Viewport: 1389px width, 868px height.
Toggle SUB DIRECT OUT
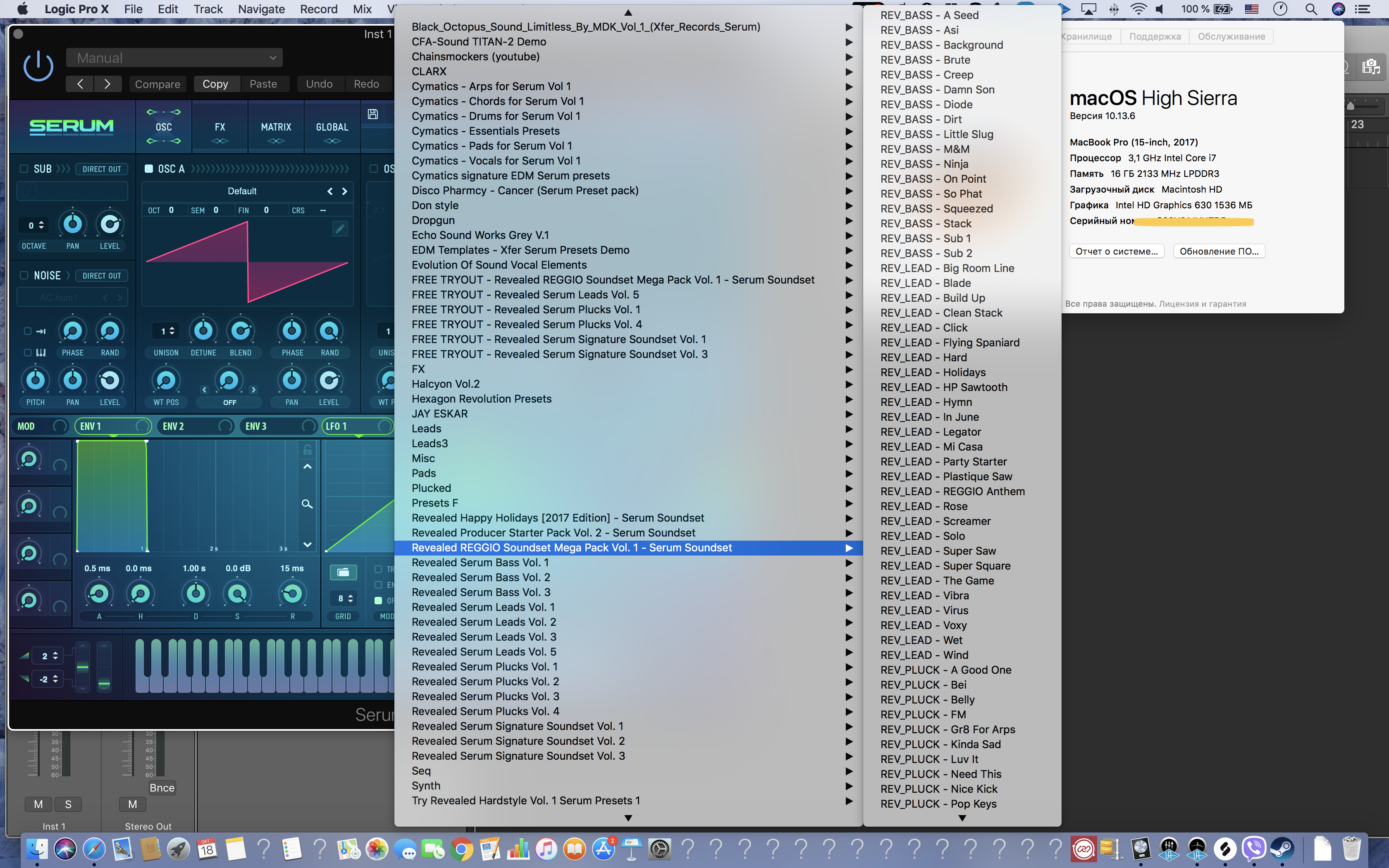pyautogui.click(x=102, y=169)
